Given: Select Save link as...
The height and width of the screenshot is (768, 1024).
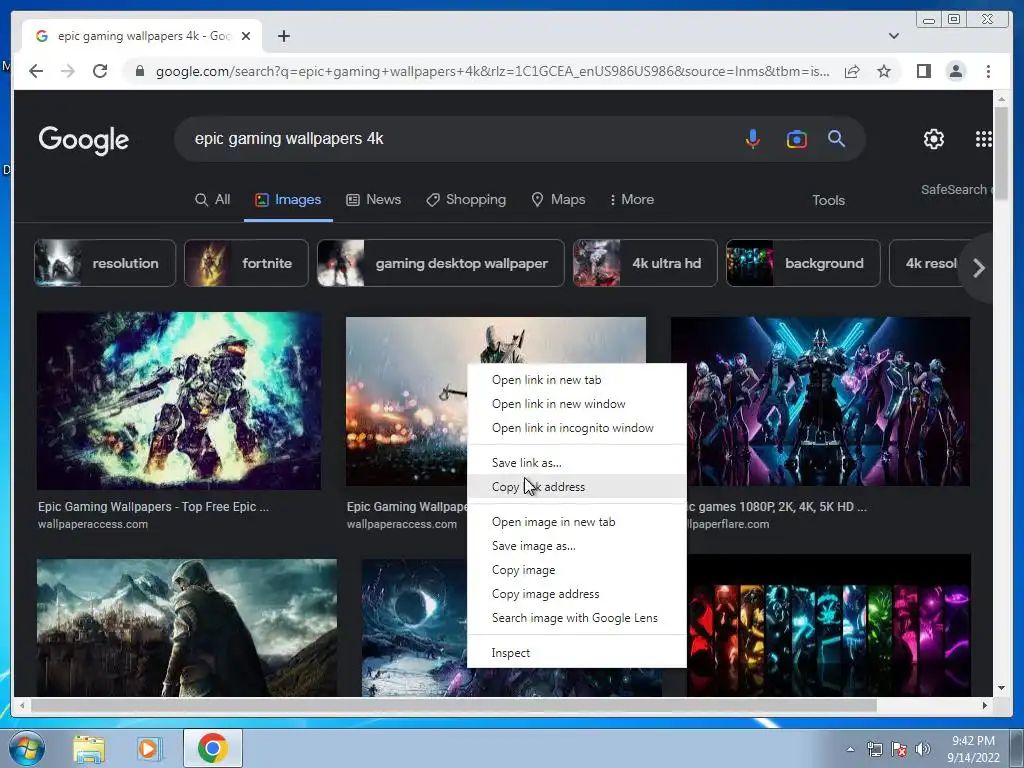Looking at the screenshot, I should point(577,463).
